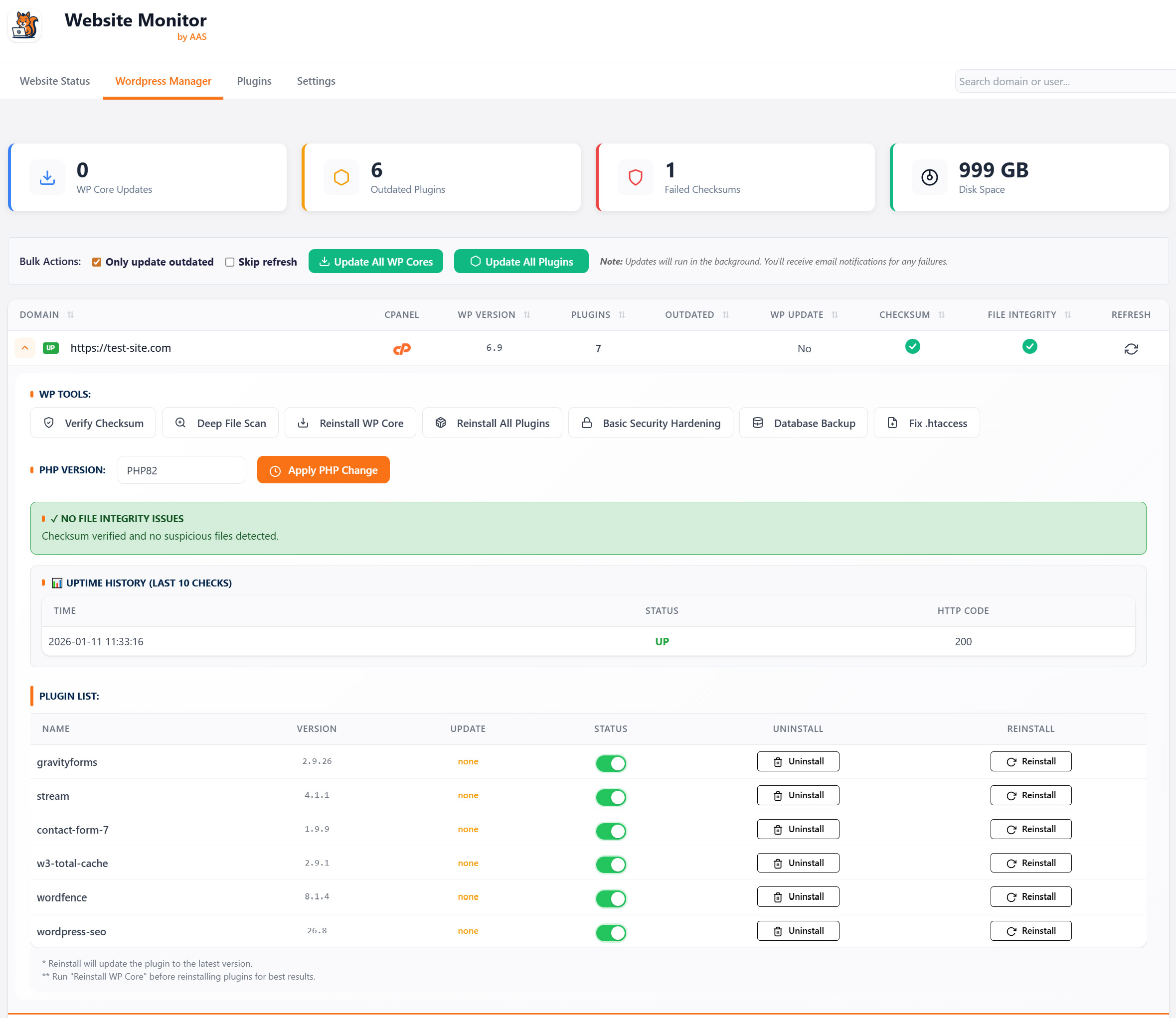
Task: Open cPanel icon for test-site.com
Action: (402, 349)
